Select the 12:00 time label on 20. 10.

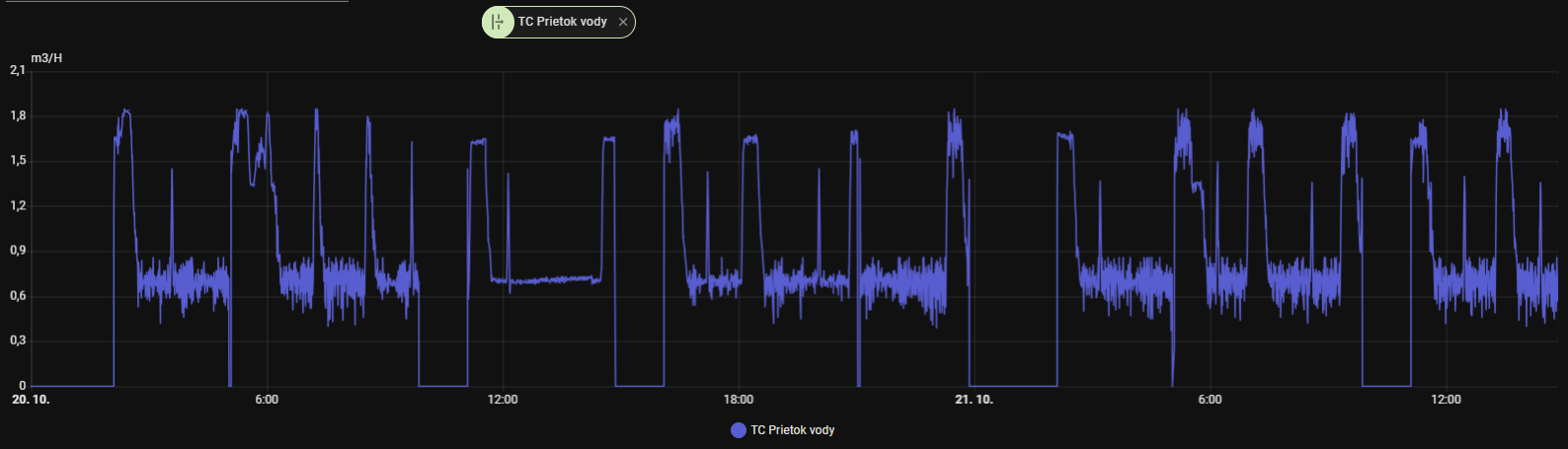point(503,400)
